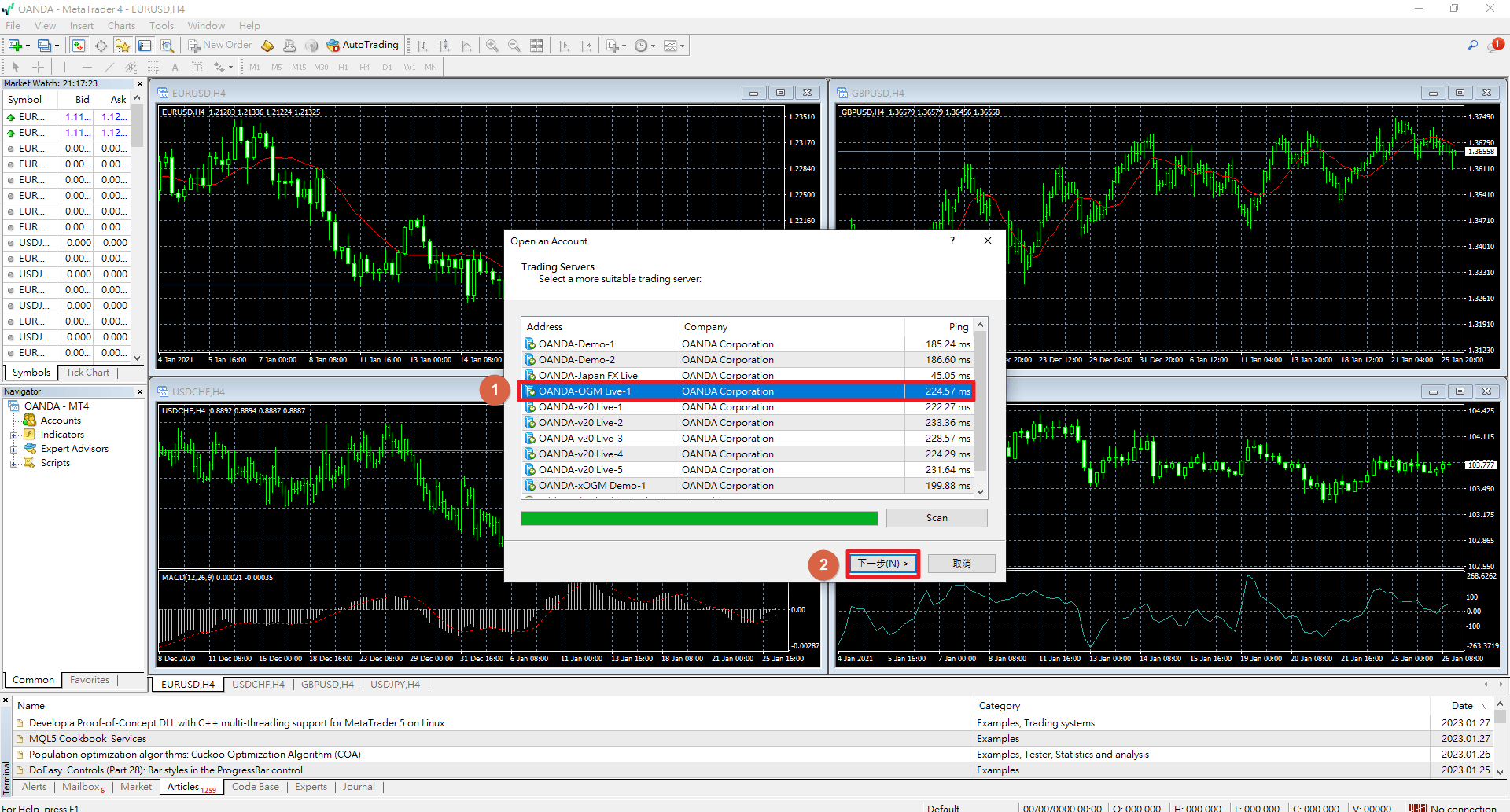Switch to the MN timeframe button
The height and width of the screenshot is (812, 1510).
(431, 67)
